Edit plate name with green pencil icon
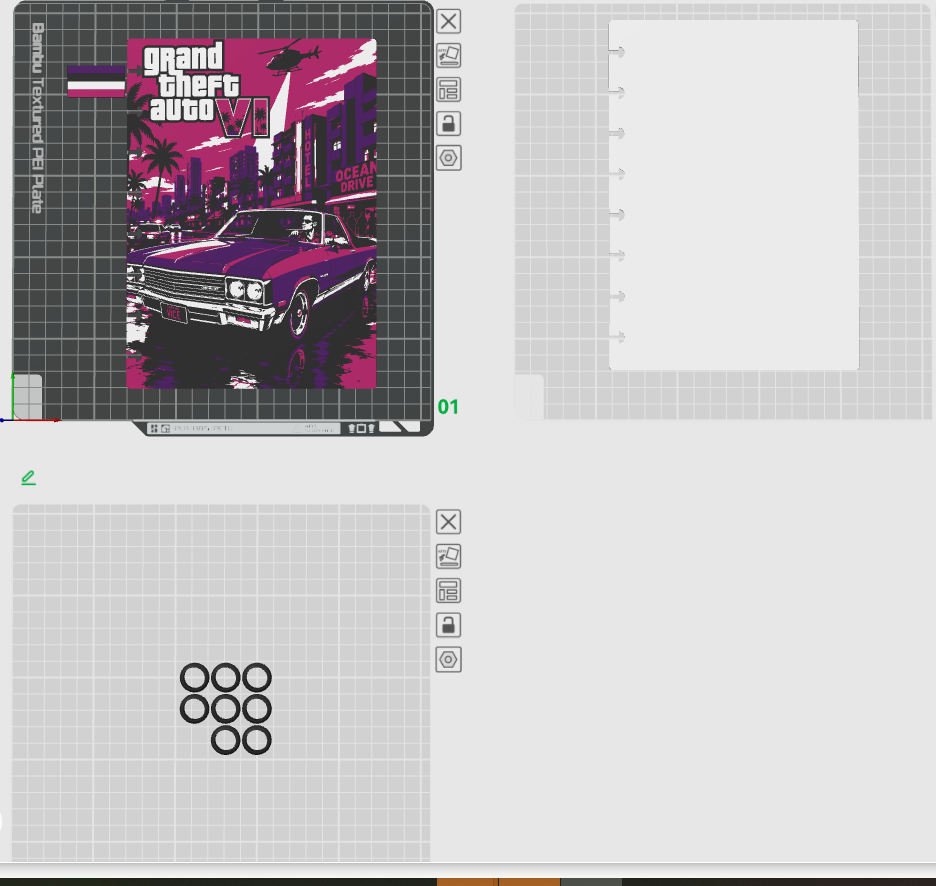 (28, 478)
